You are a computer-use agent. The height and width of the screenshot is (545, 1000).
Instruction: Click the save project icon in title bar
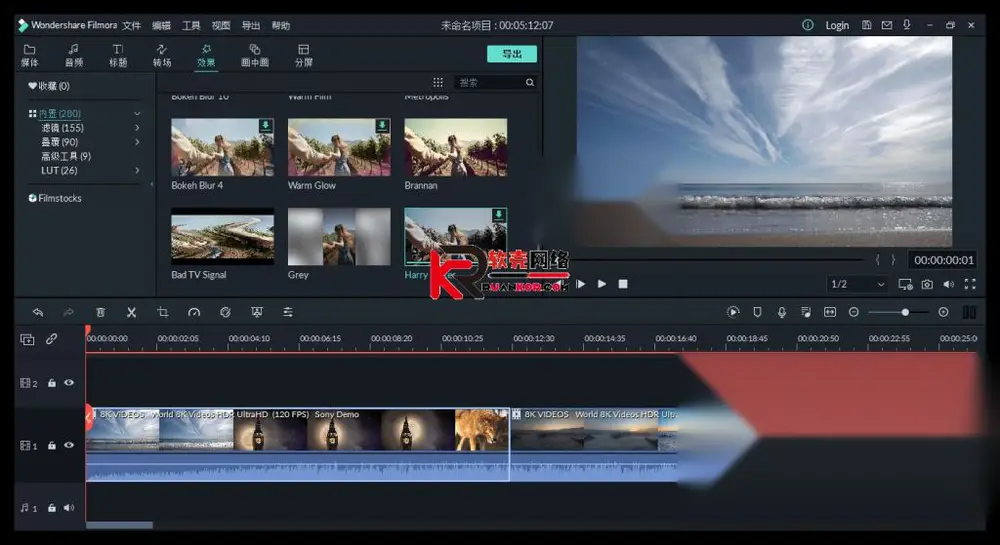click(867, 25)
